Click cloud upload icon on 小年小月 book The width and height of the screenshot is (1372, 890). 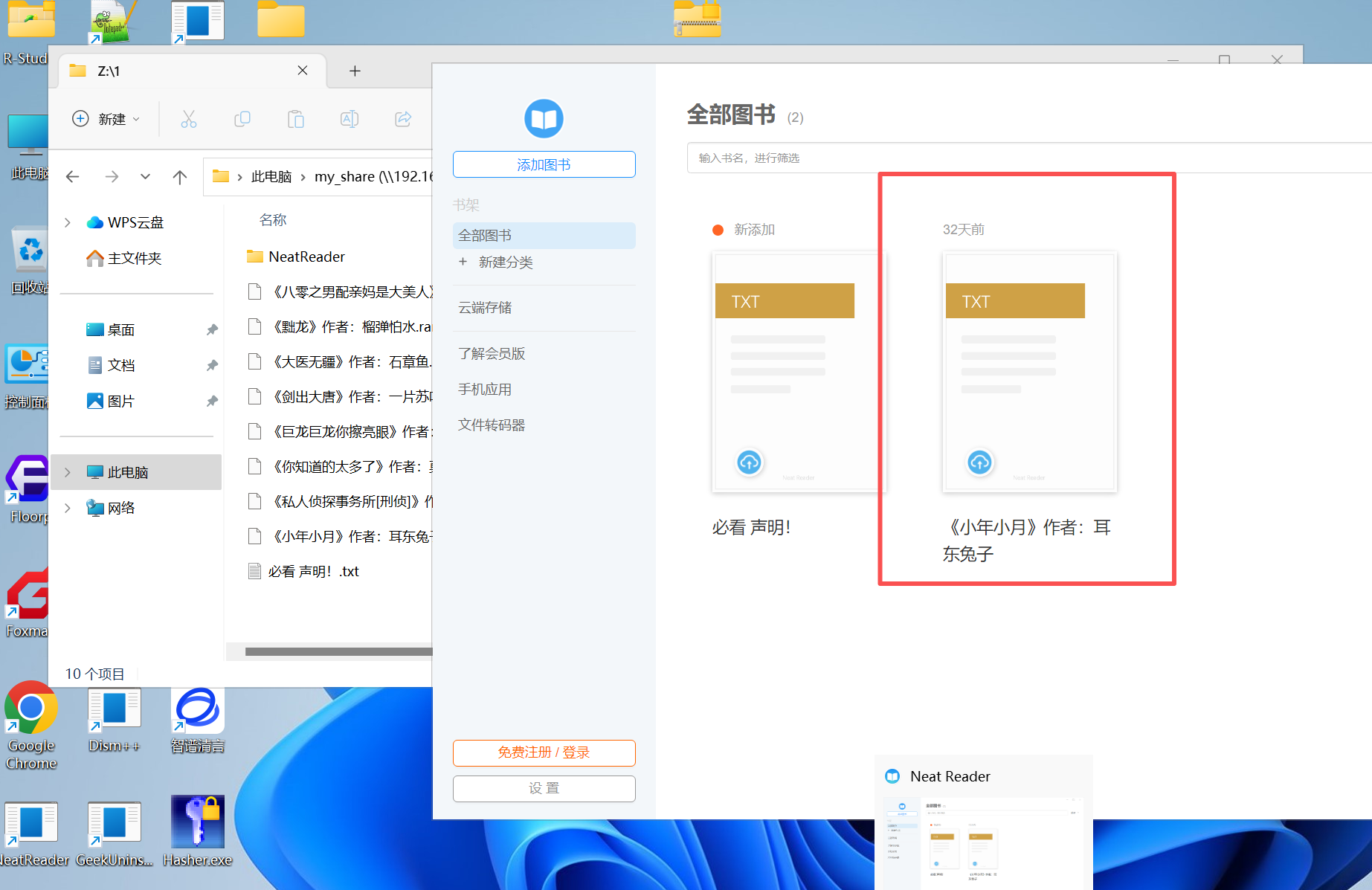point(979,462)
